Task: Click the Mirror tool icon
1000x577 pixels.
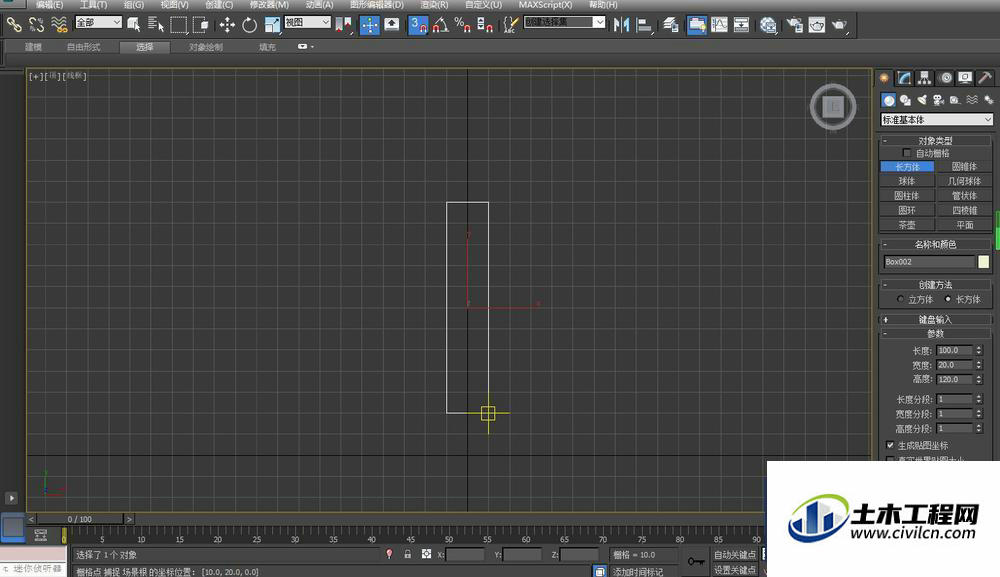Action: pos(622,25)
